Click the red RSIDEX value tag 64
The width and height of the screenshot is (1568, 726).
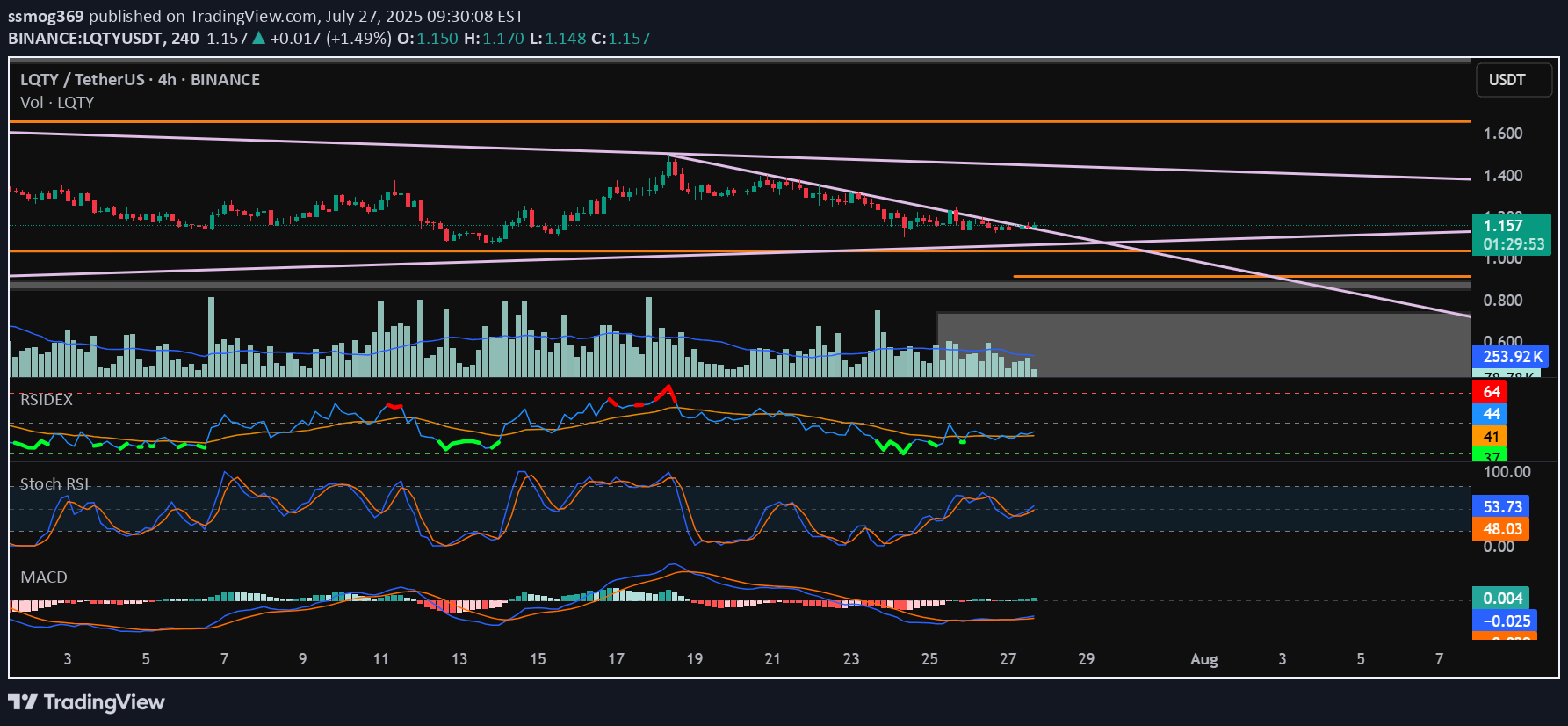click(x=1491, y=392)
